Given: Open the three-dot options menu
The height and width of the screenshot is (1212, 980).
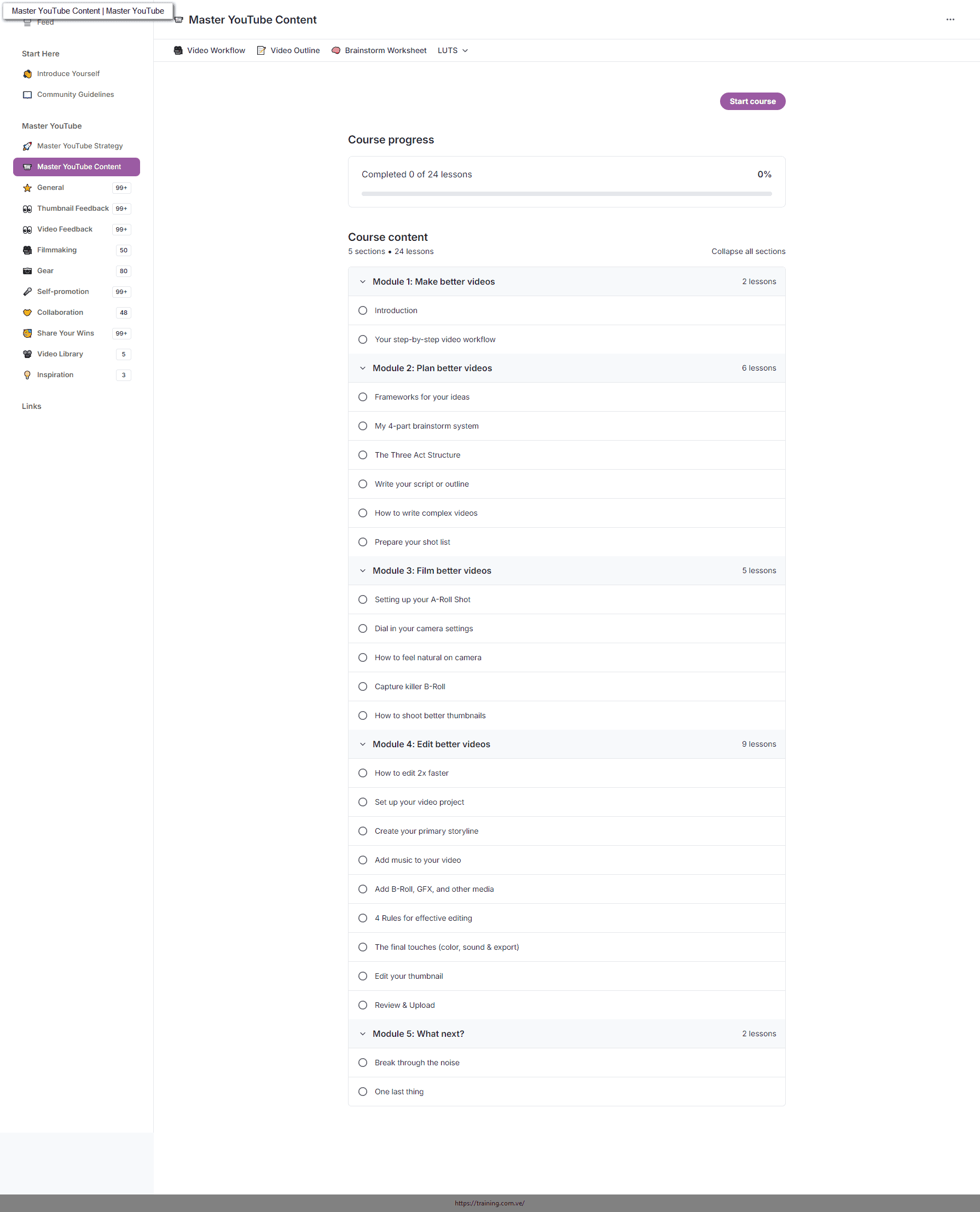Looking at the screenshot, I should coord(950,20).
